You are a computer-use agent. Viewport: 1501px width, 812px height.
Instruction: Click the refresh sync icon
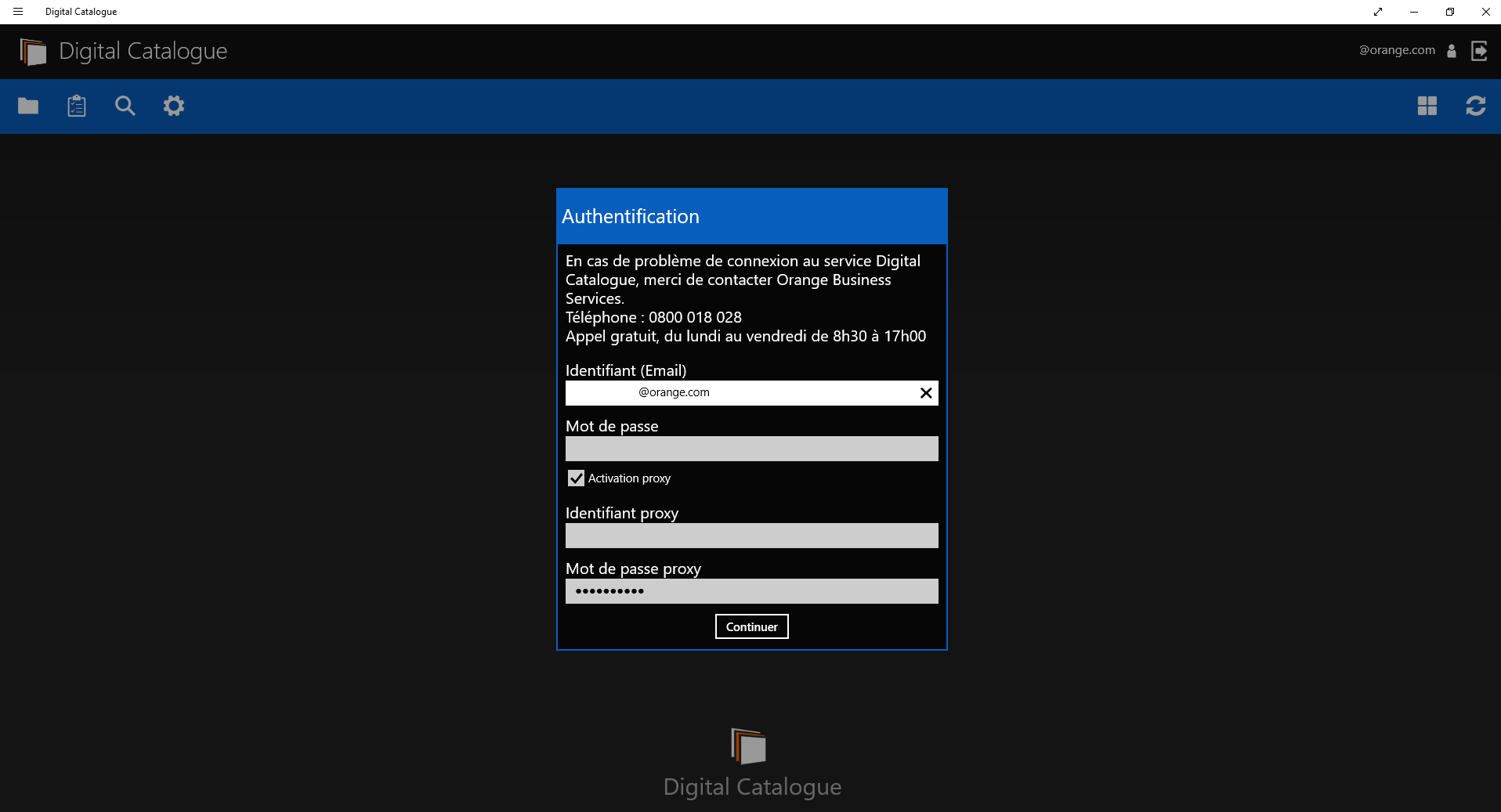(1476, 106)
